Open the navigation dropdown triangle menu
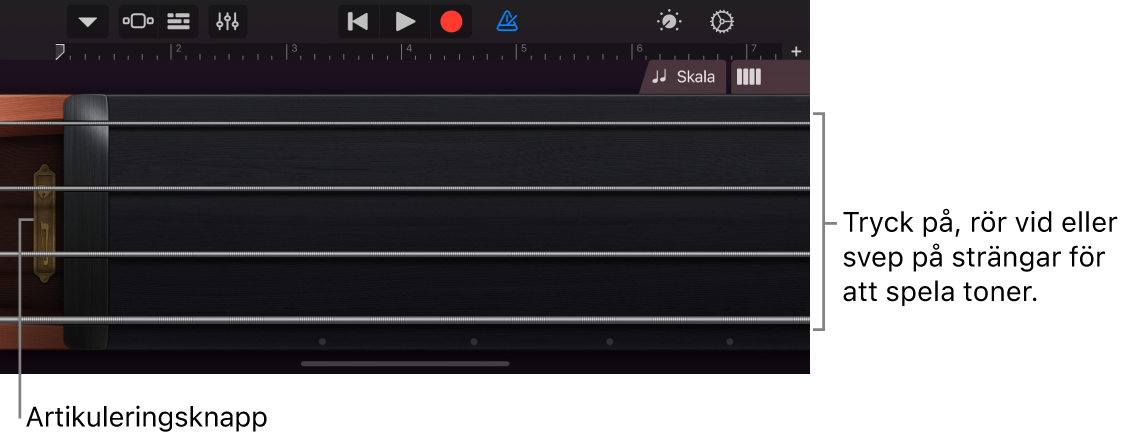 [x=88, y=22]
